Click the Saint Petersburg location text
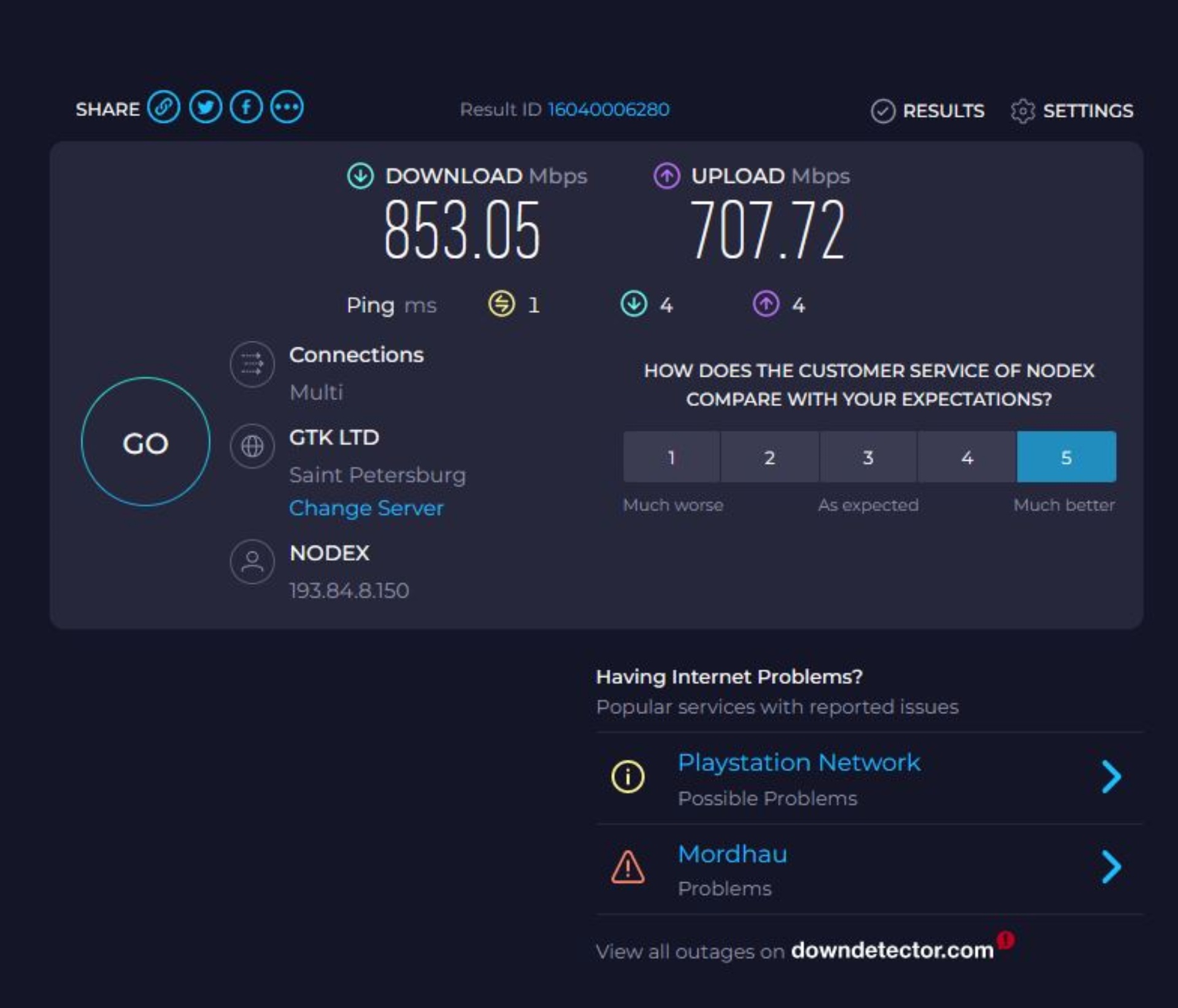 point(377,475)
